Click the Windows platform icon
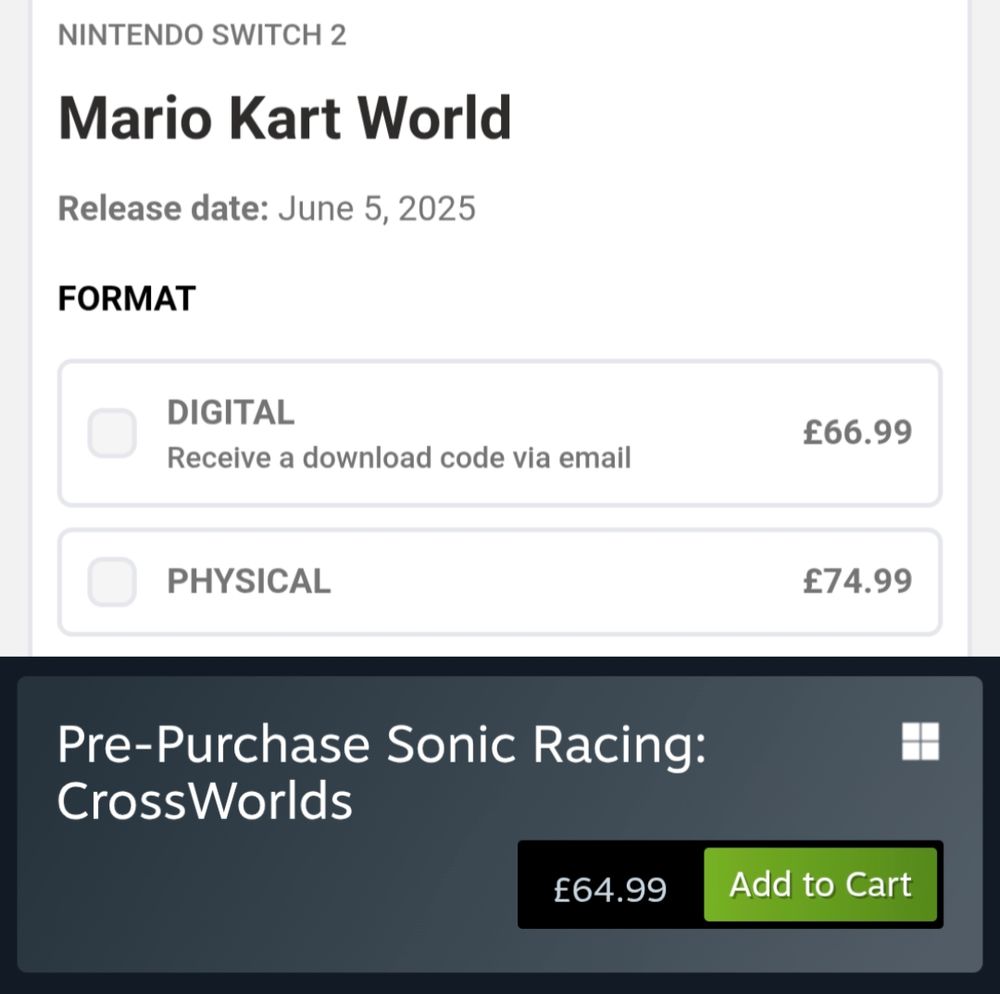The image size is (1000, 994). point(920,741)
